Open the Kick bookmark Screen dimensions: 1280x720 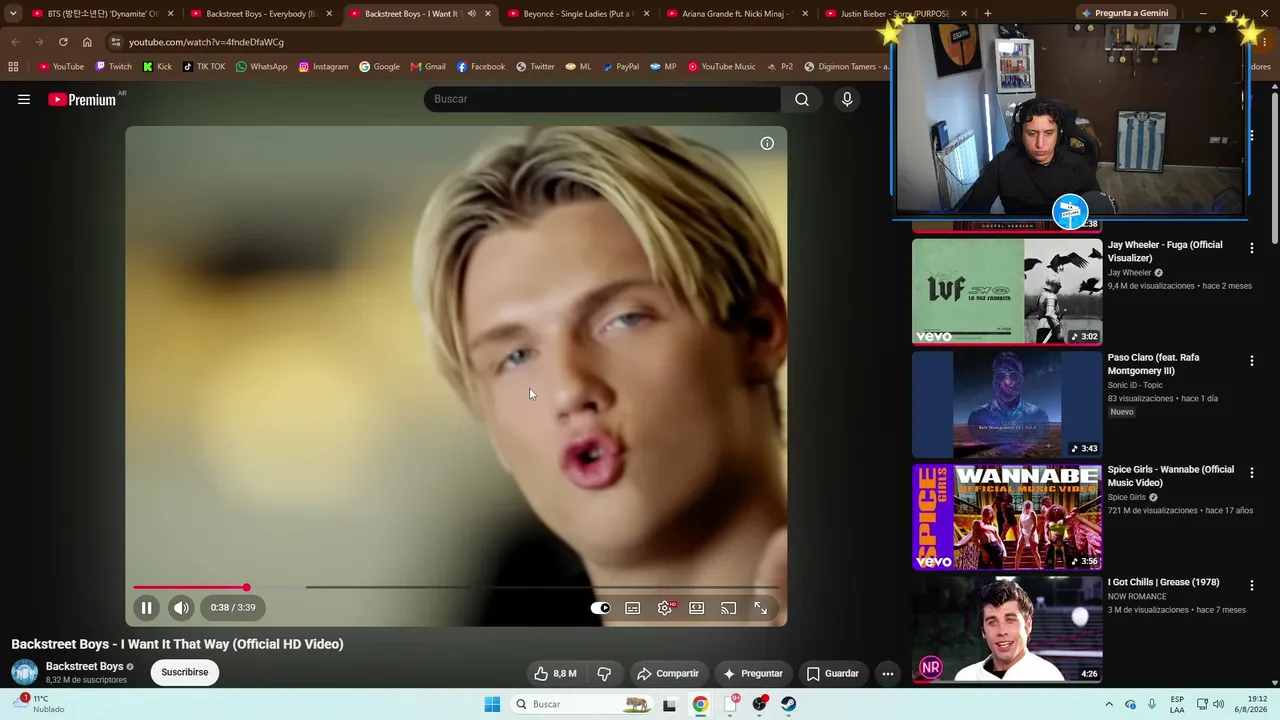pos(157,67)
